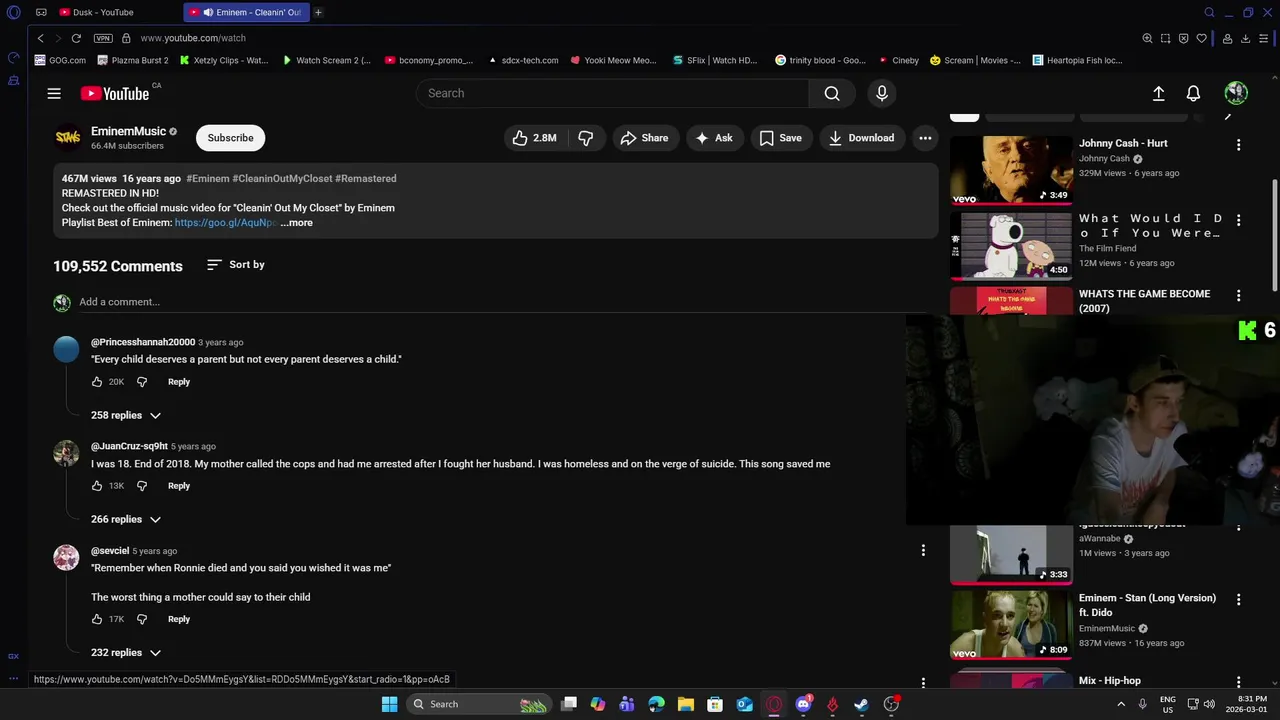Reply to Princesshannah20000's comment
Viewport: 1280px width, 720px height.
pos(179,382)
